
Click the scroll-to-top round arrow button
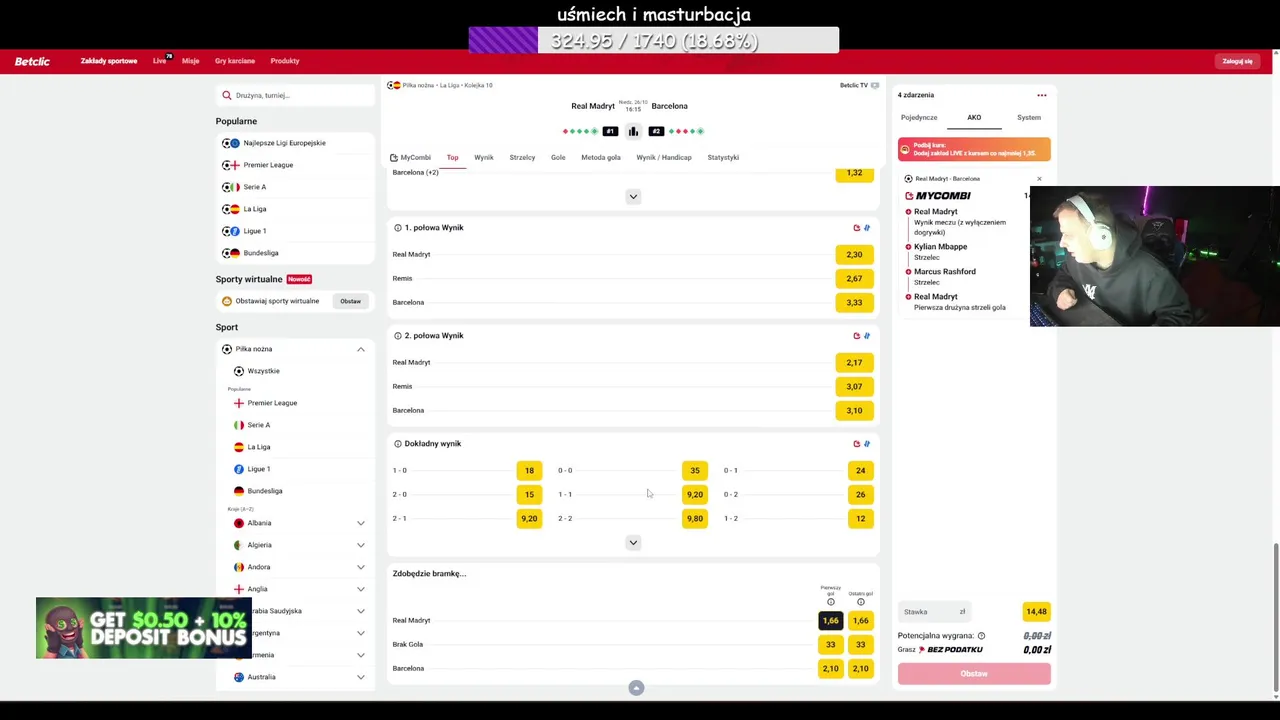pyautogui.click(x=636, y=688)
